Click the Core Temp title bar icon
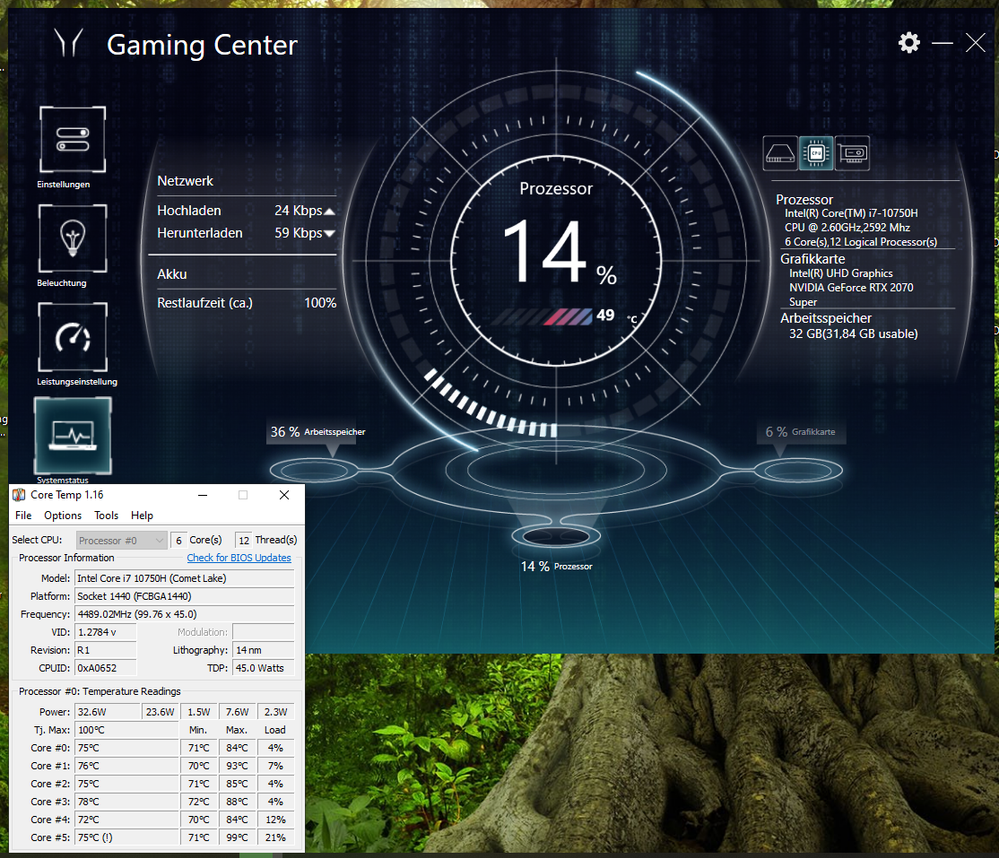This screenshot has width=999, height=858. point(18,495)
